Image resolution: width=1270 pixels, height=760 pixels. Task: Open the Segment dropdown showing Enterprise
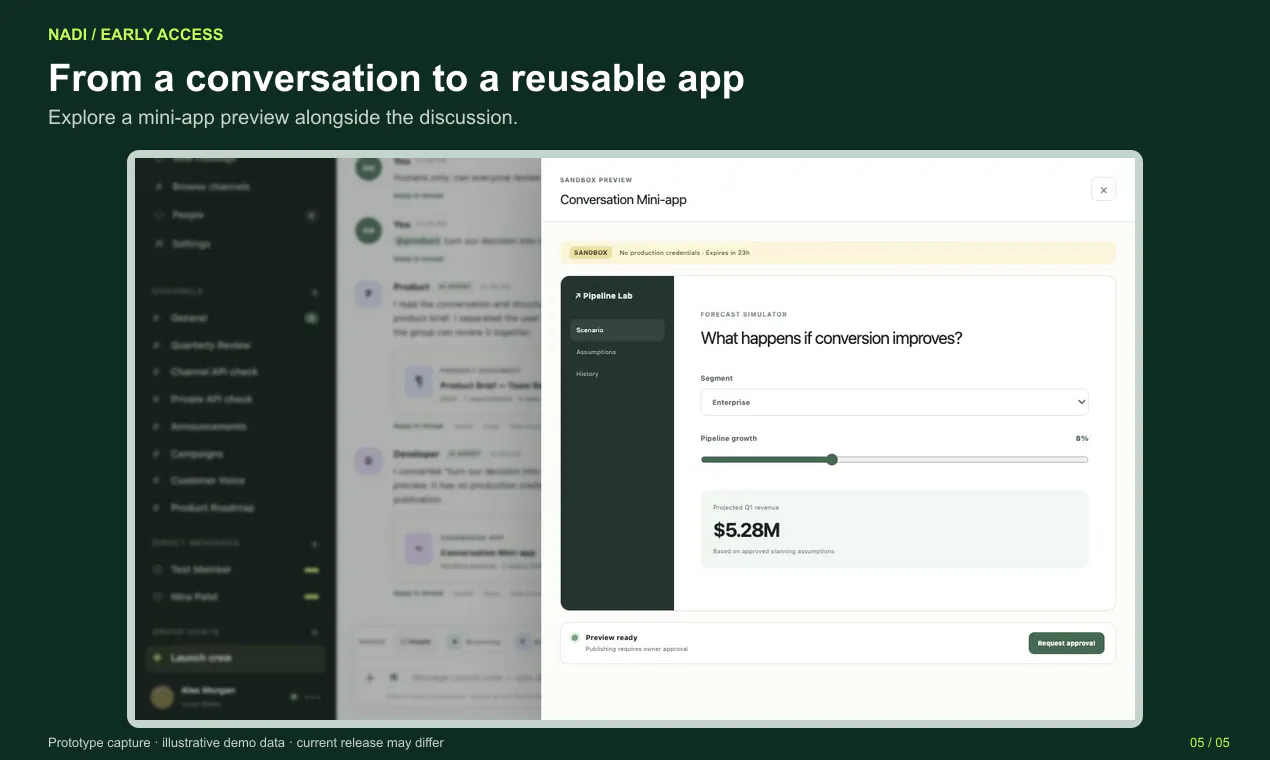[894, 402]
